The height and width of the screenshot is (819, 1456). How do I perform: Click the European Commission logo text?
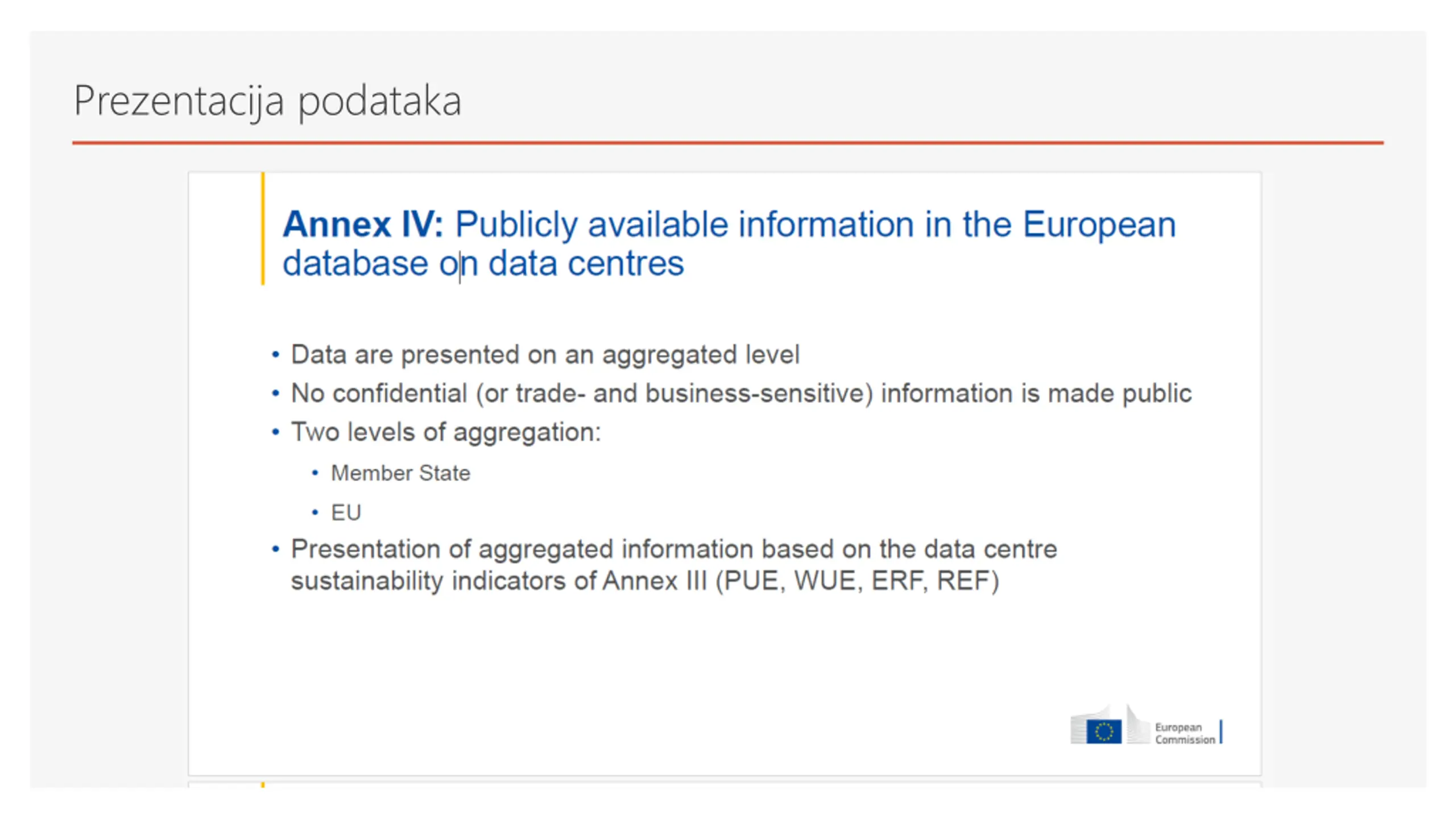pos(1185,733)
